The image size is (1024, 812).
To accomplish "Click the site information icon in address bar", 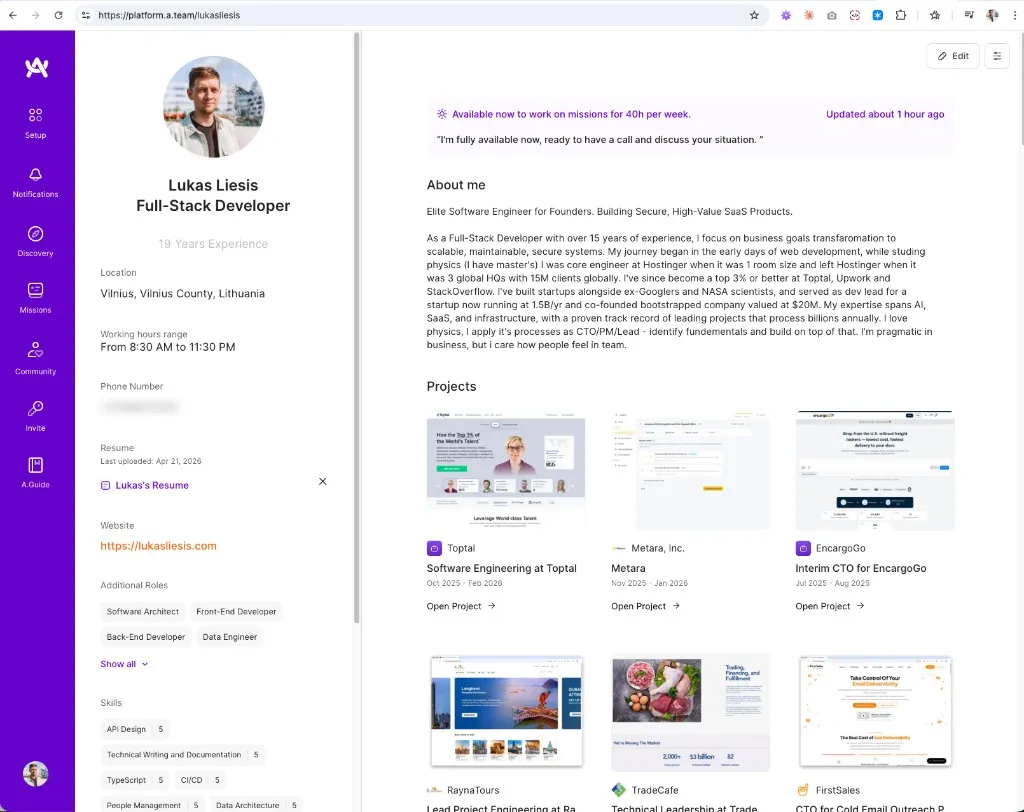I will [86, 15].
